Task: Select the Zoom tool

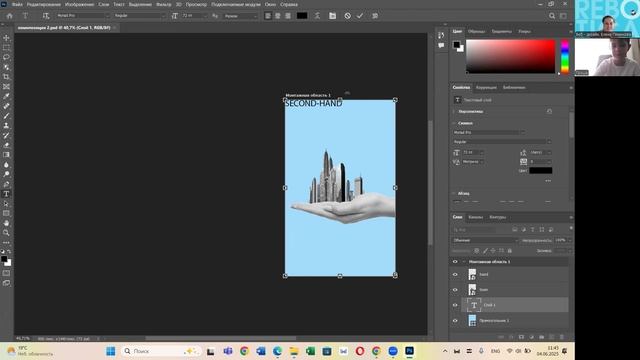Action: click(6, 233)
